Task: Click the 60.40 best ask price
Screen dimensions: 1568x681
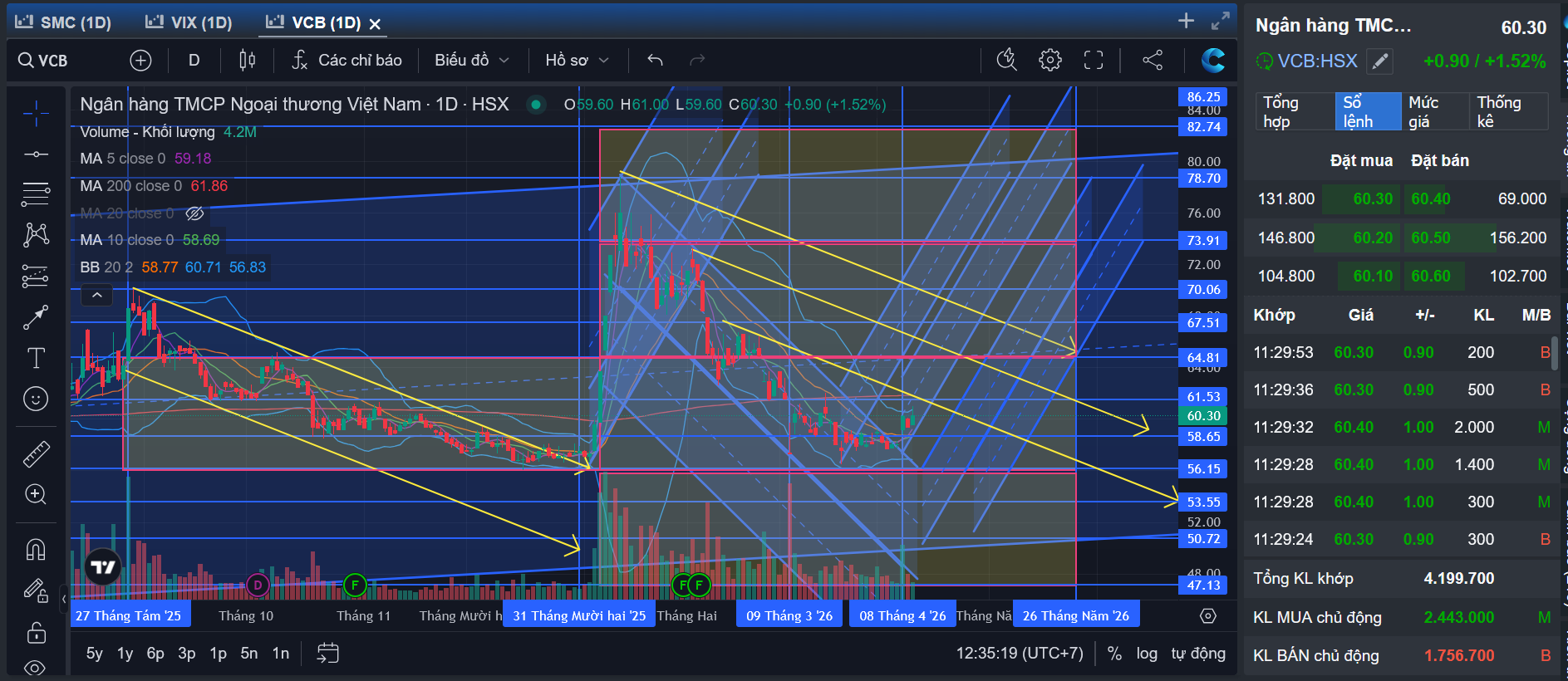Action: pyautogui.click(x=1431, y=198)
